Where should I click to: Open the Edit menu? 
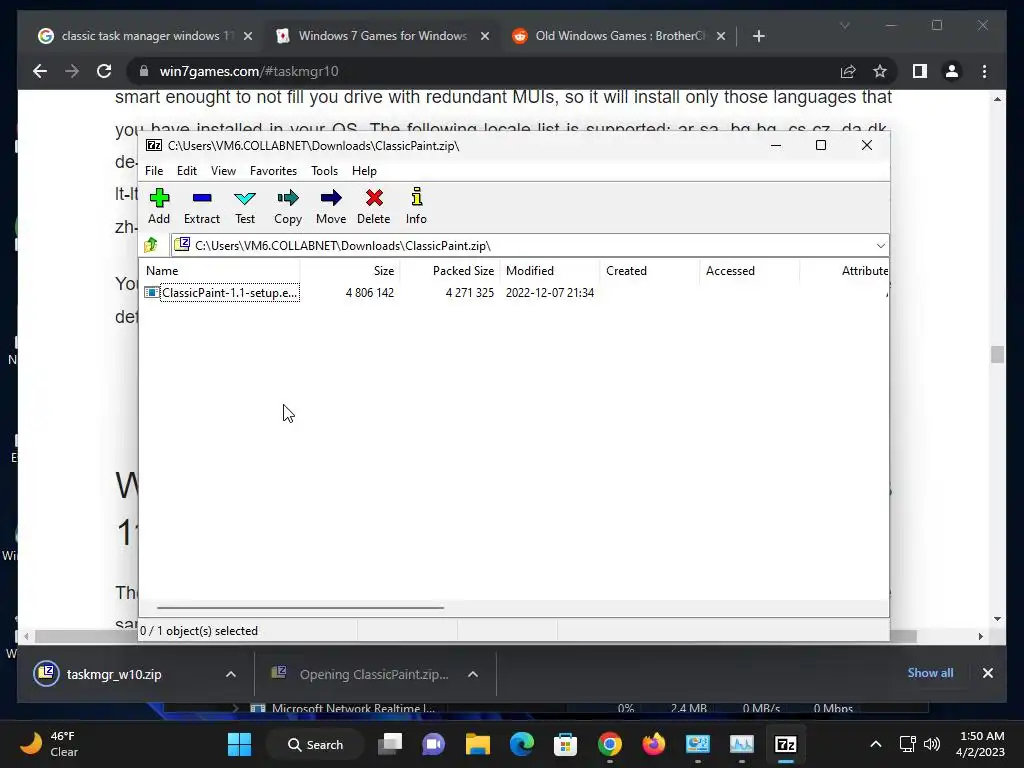point(187,170)
